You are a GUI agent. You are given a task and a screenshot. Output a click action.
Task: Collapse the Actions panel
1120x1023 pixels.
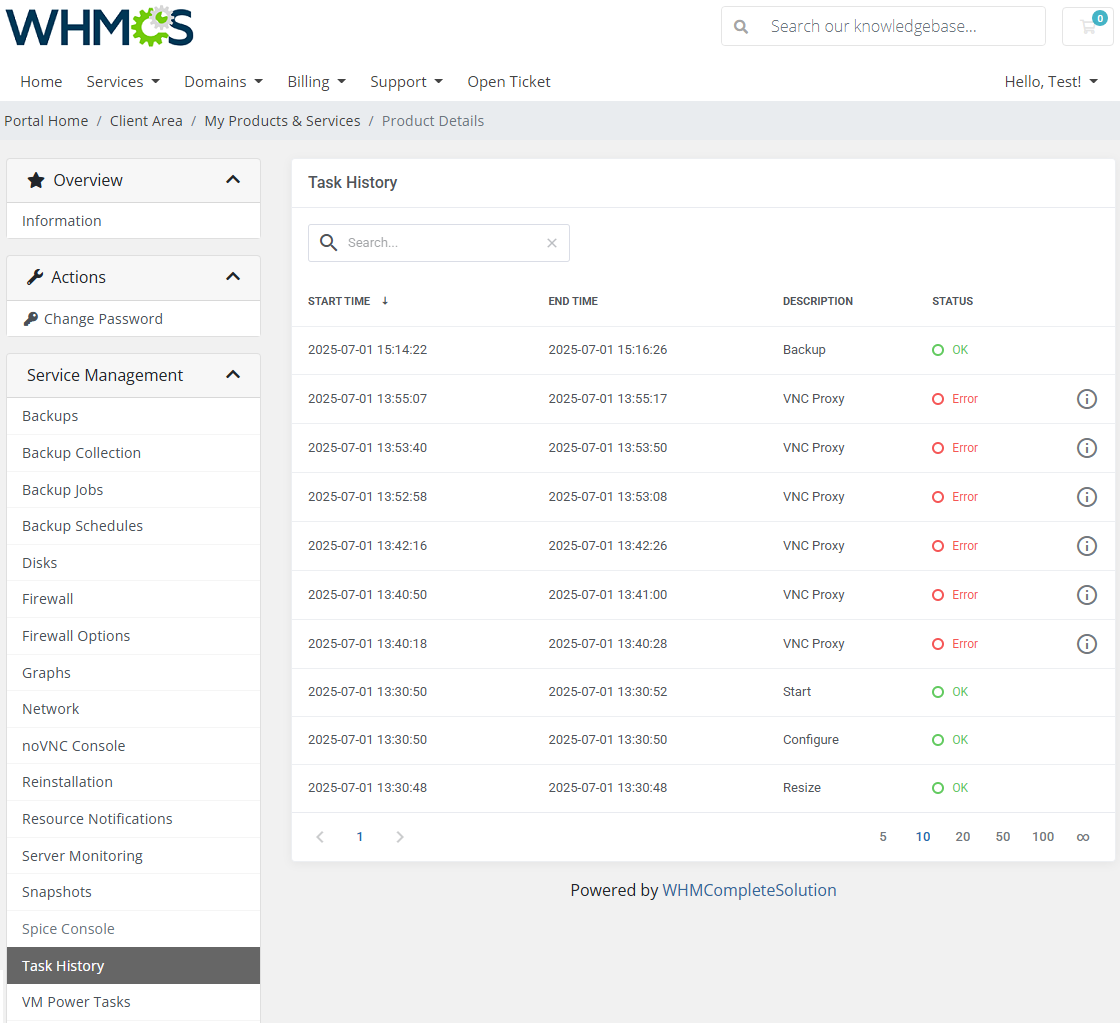(x=233, y=277)
